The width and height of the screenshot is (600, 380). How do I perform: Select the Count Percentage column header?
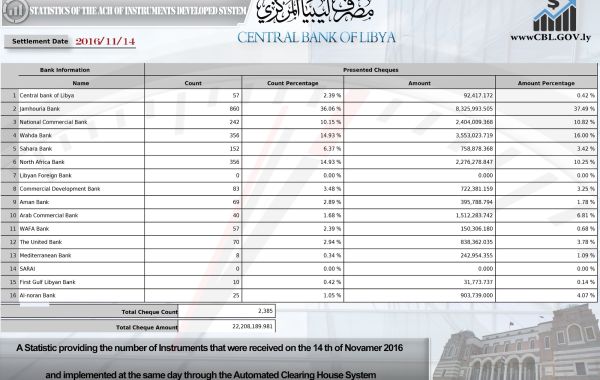293,83
